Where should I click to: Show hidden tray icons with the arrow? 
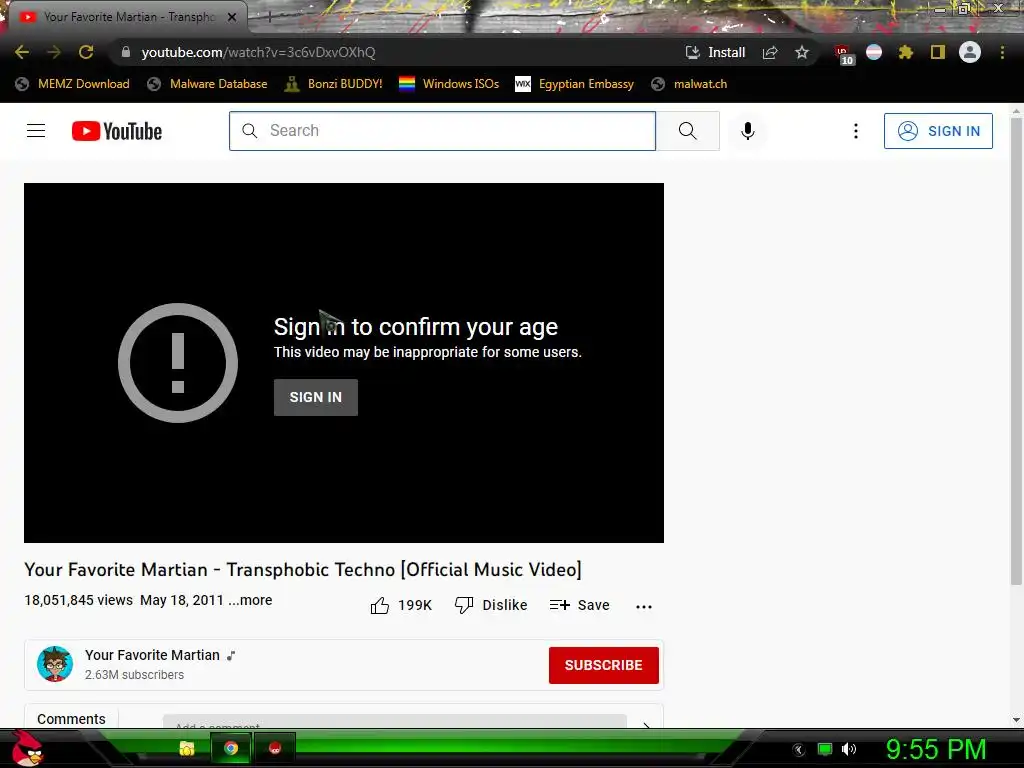[799, 750]
